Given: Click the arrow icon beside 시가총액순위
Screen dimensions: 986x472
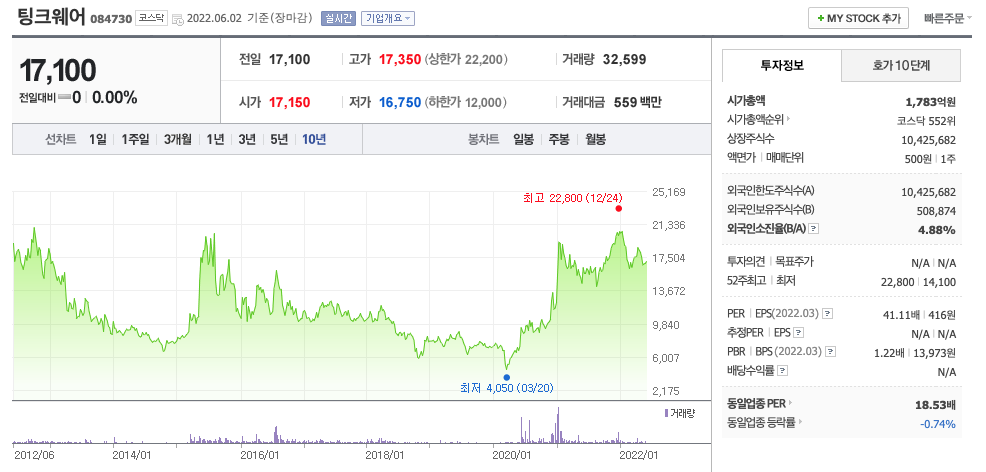Looking at the screenshot, I should pos(788,119).
